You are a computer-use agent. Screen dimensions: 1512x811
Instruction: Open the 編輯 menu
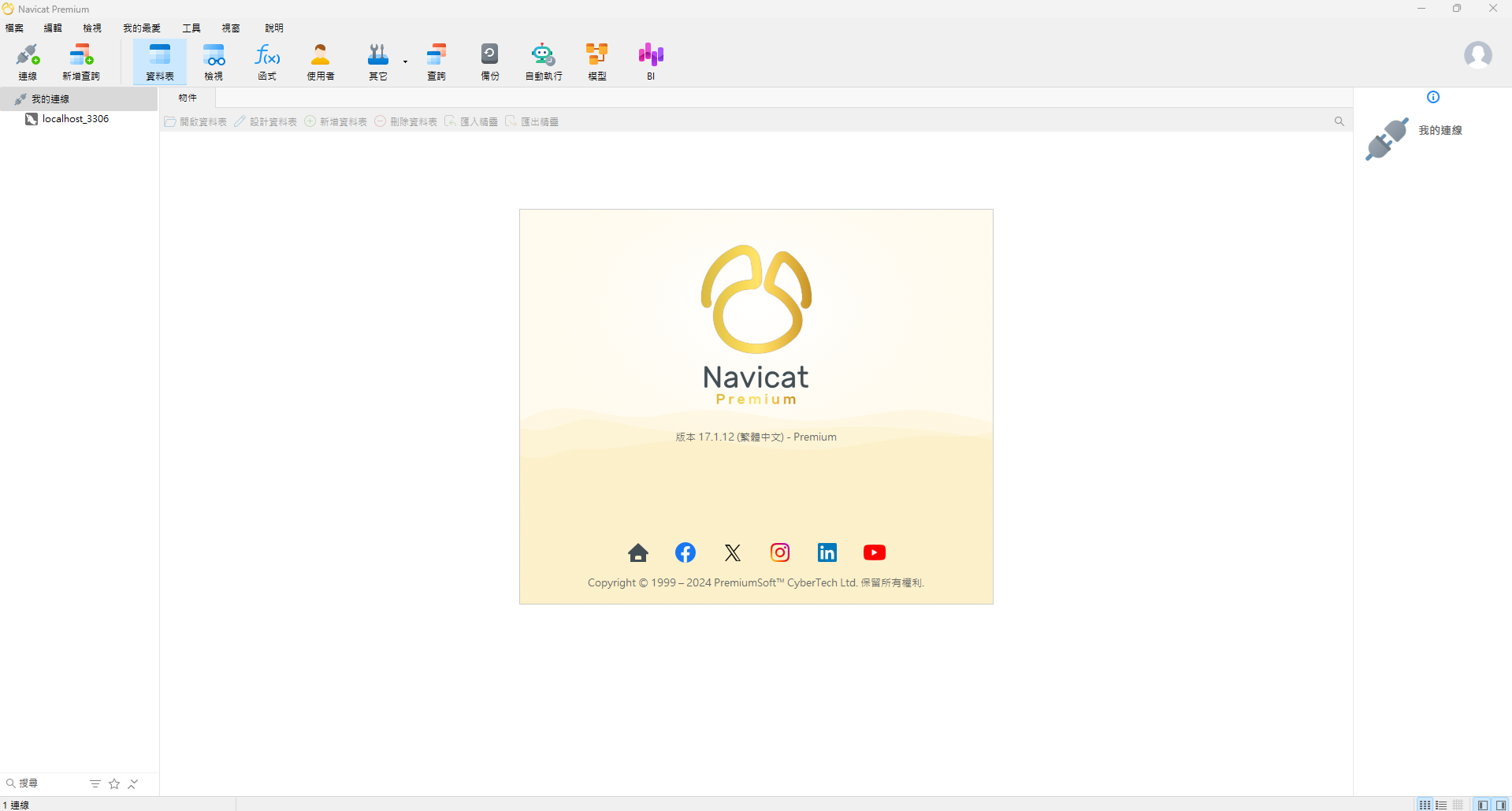(53, 28)
